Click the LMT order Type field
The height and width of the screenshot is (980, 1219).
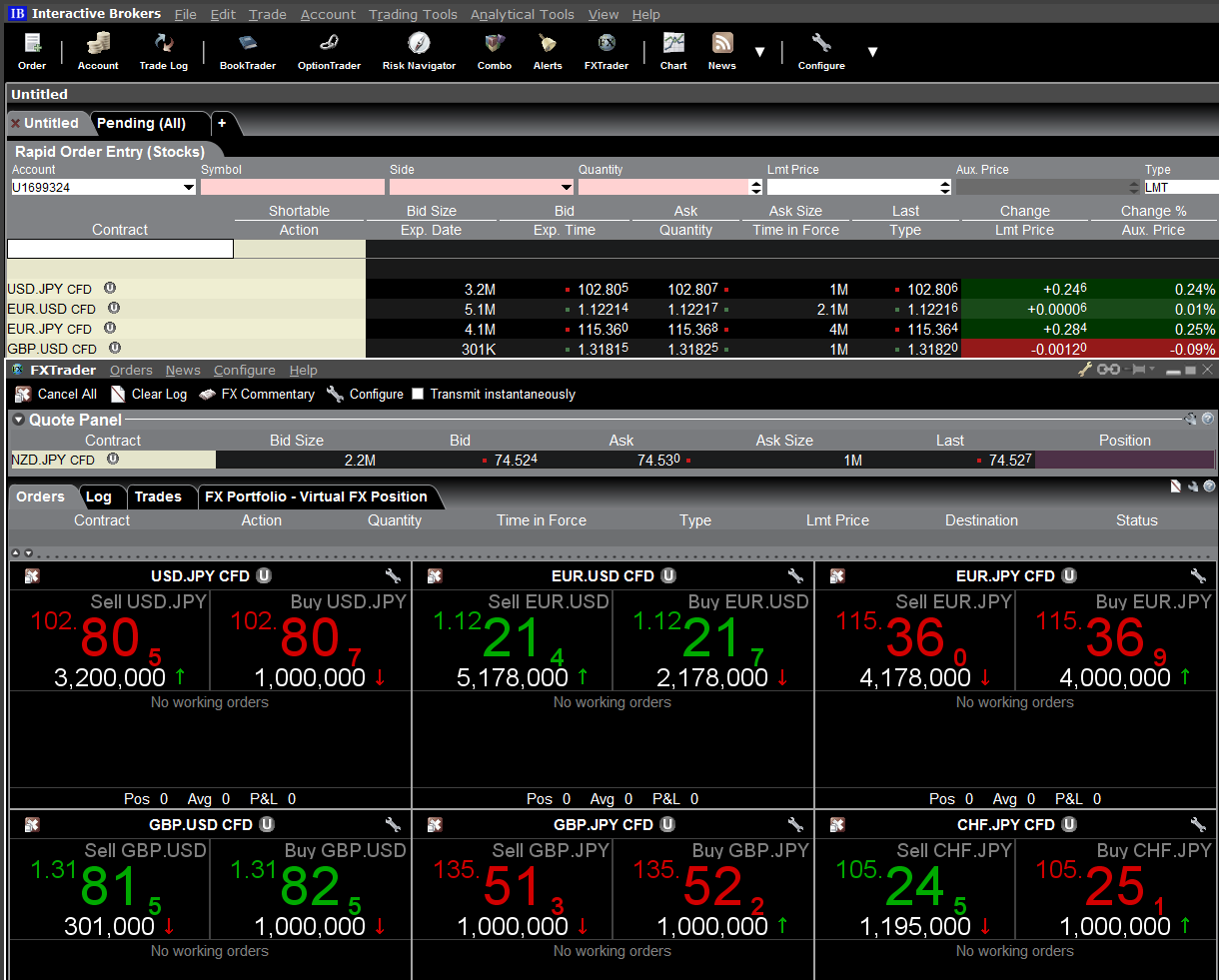tap(1182, 187)
